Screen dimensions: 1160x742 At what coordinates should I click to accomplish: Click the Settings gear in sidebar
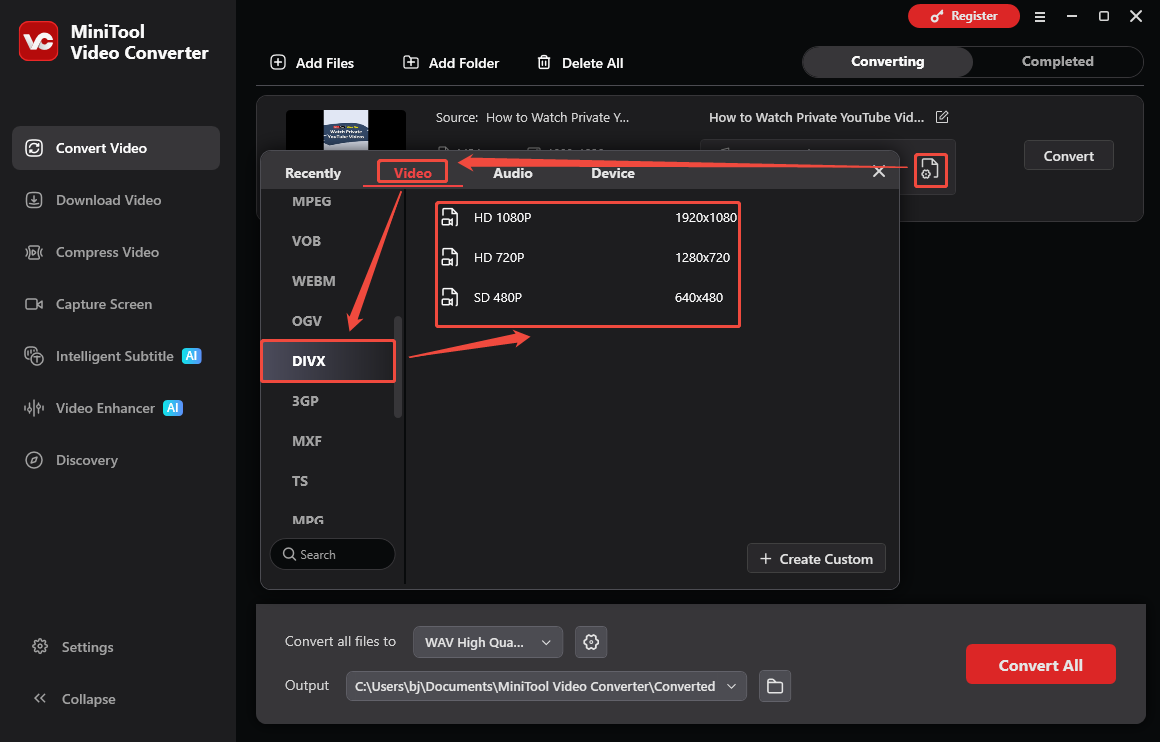[x=40, y=647]
